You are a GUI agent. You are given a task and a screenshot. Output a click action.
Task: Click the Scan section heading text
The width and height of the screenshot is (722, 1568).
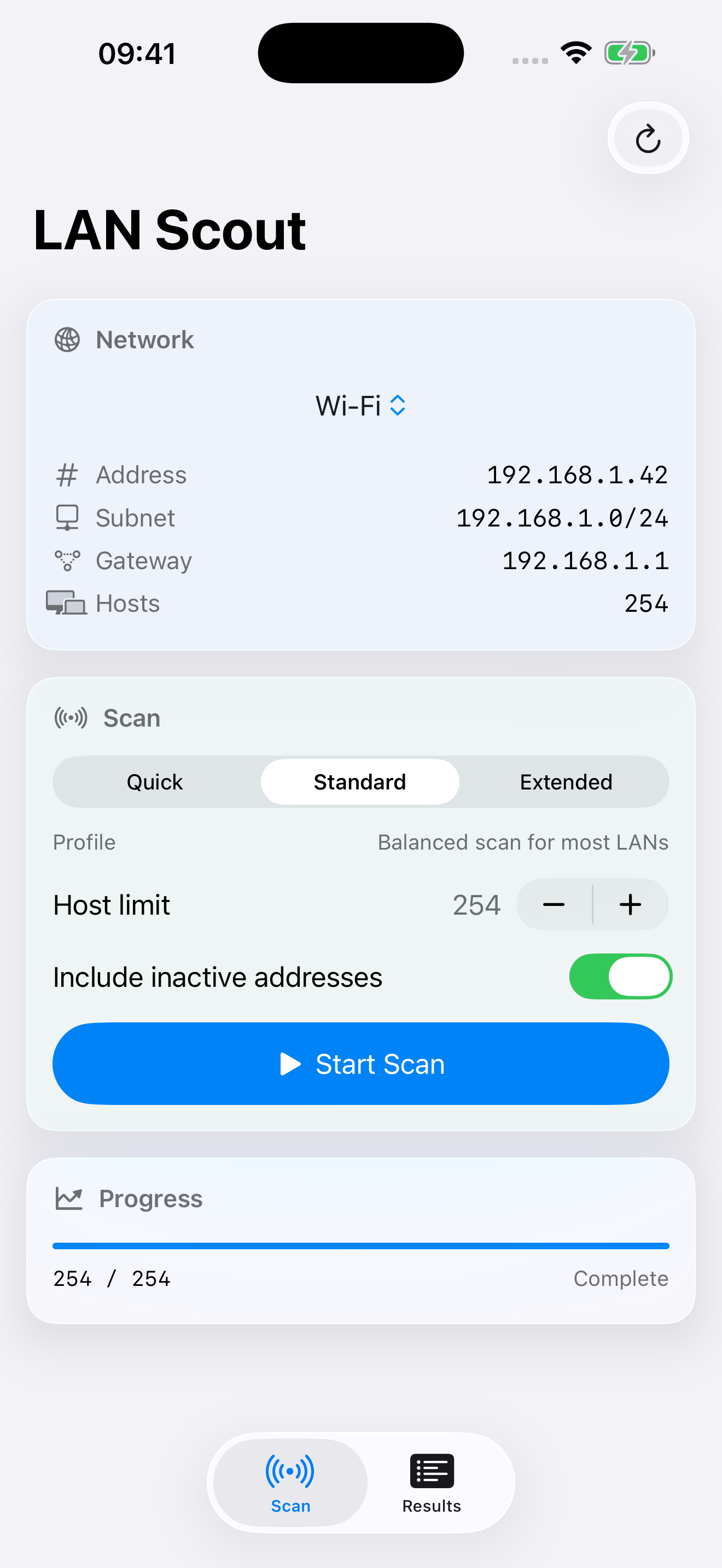(131, 718)
